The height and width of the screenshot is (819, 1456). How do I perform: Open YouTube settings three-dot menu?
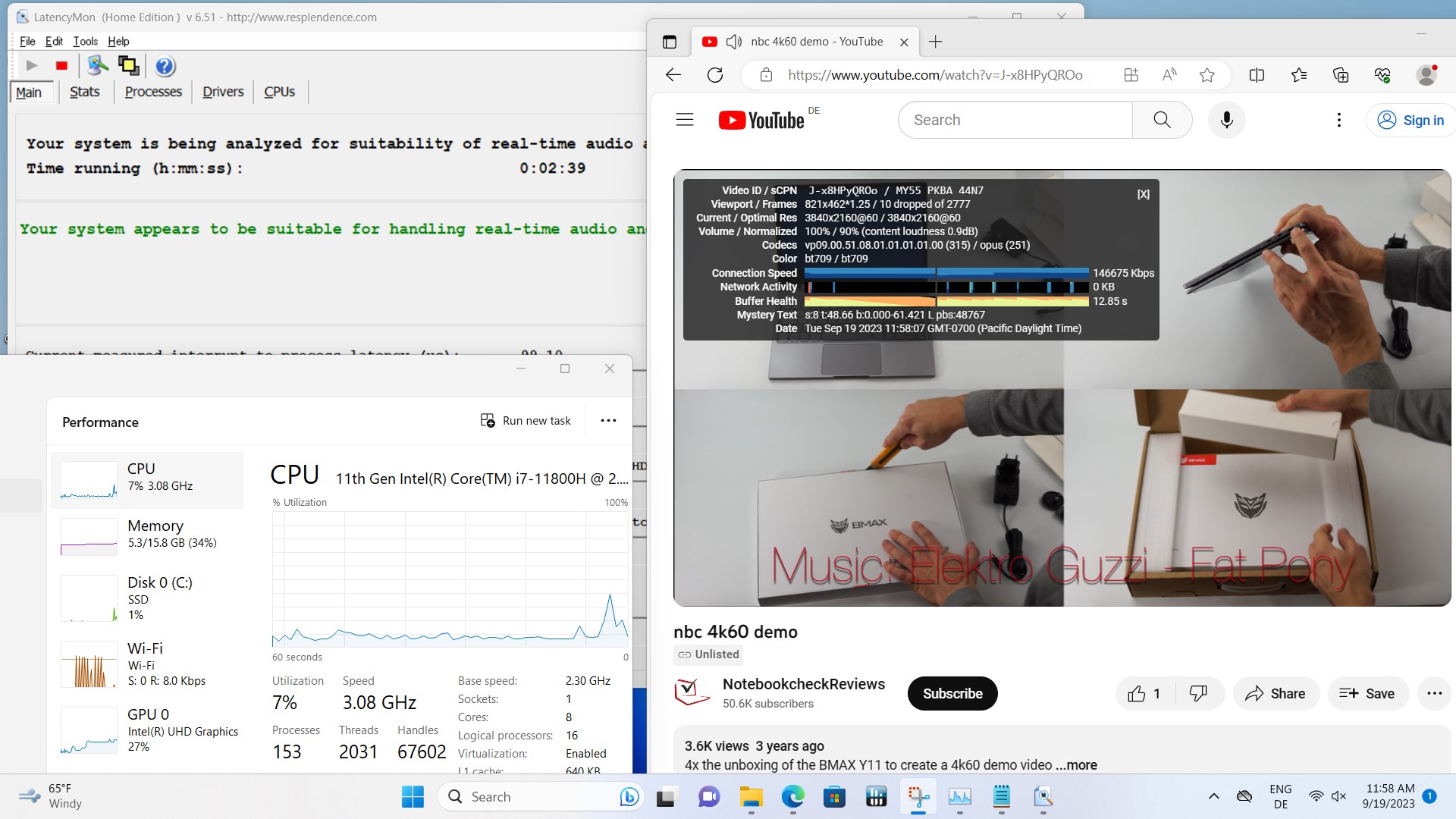coord(1339,120)
